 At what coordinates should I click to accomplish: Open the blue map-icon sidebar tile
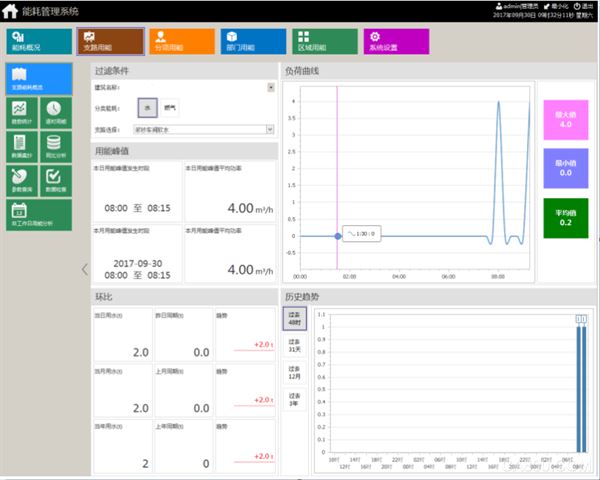click(x=39, y=79)
